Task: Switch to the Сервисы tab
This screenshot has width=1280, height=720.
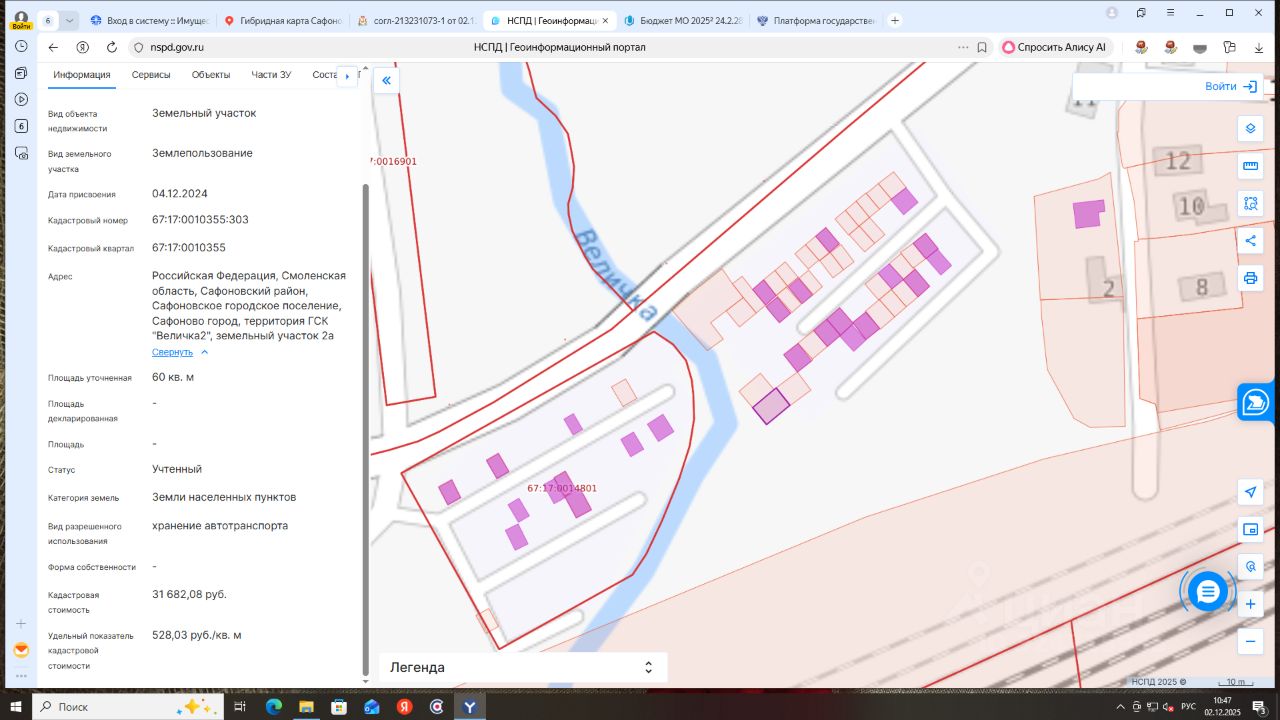Action: 151,75
